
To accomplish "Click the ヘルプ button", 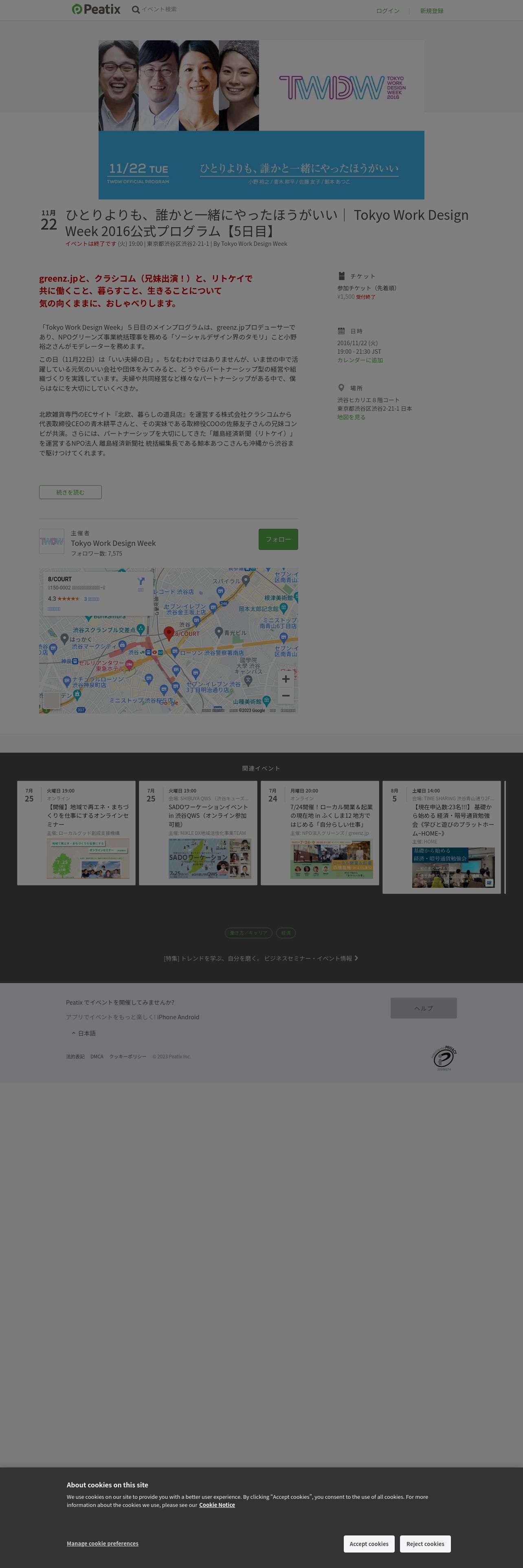I will (x=424, y=1008).
